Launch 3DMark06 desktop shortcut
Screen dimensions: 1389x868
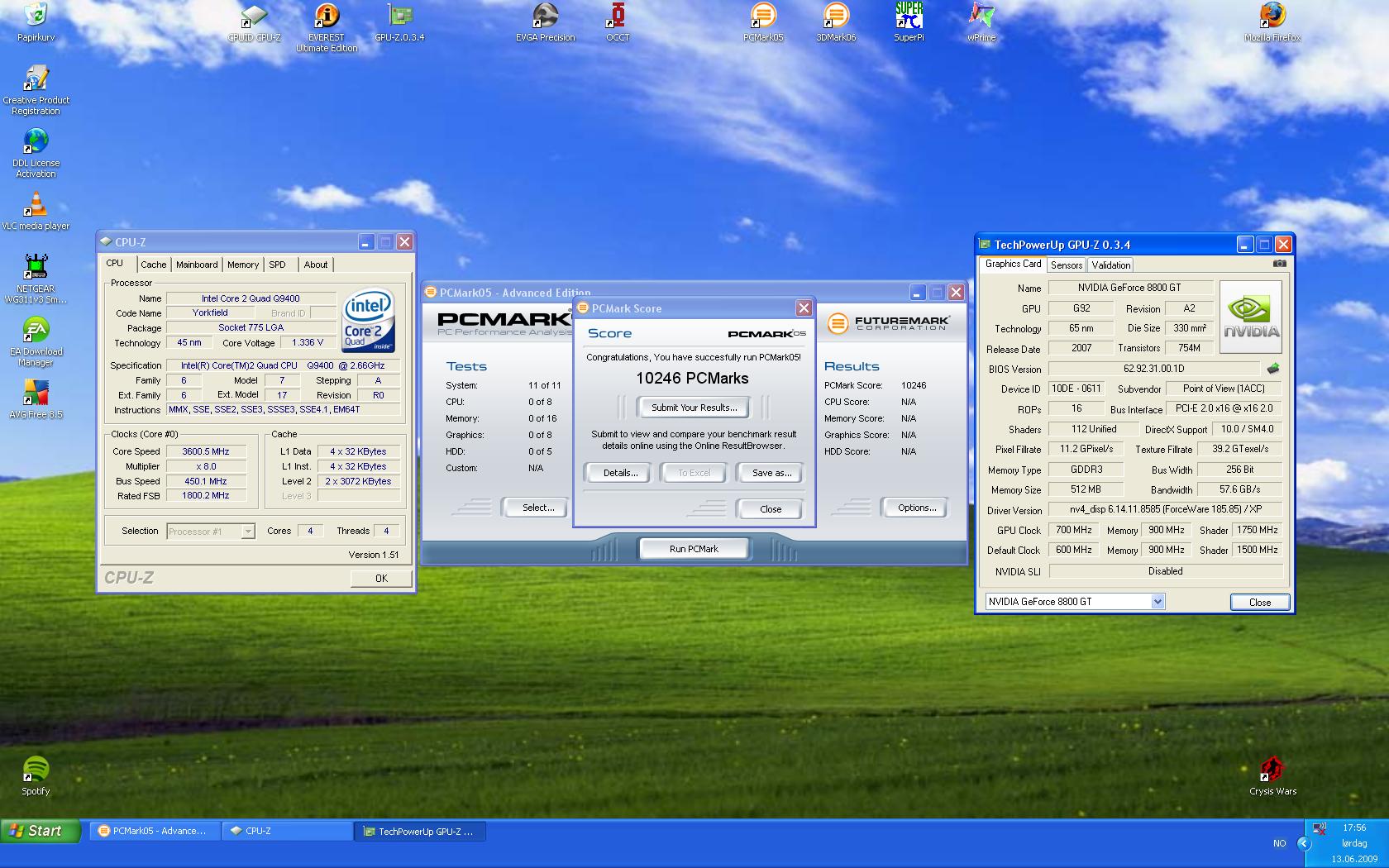(836, 22)
